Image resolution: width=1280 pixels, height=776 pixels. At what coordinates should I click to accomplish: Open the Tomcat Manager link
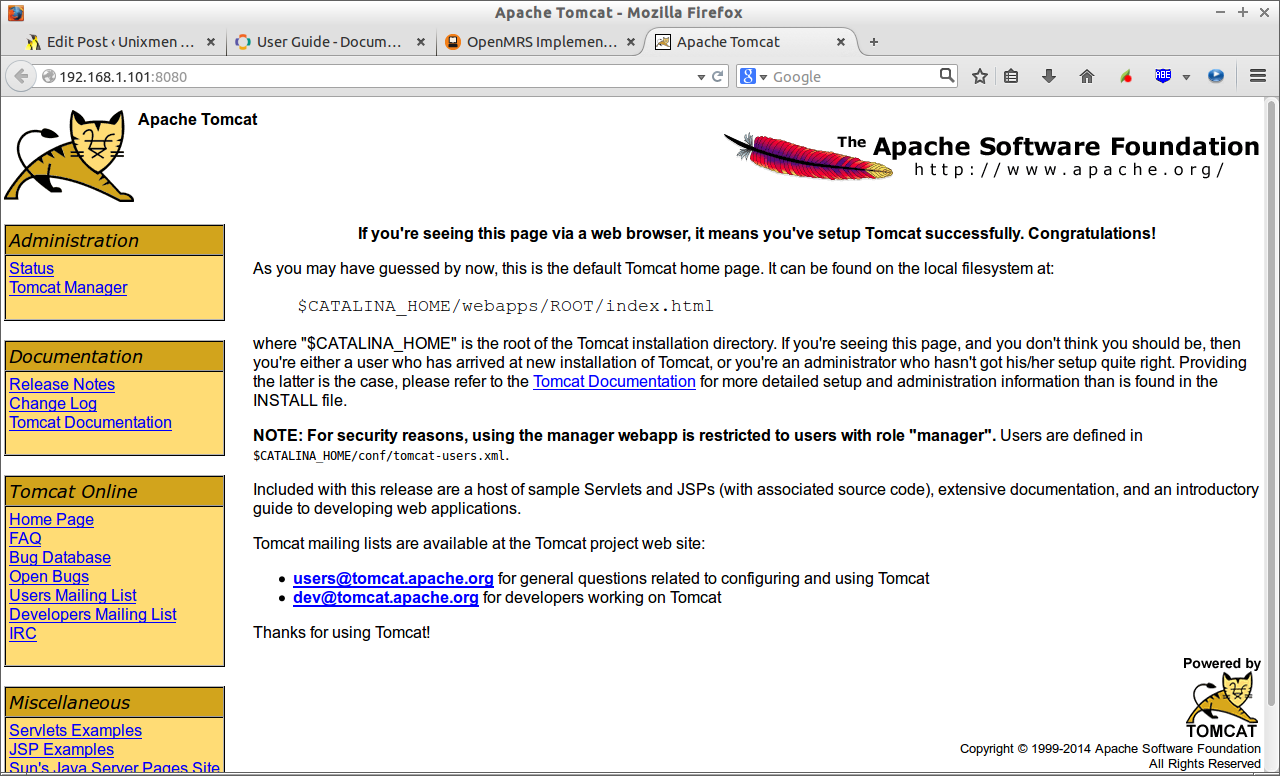point(68,287)
